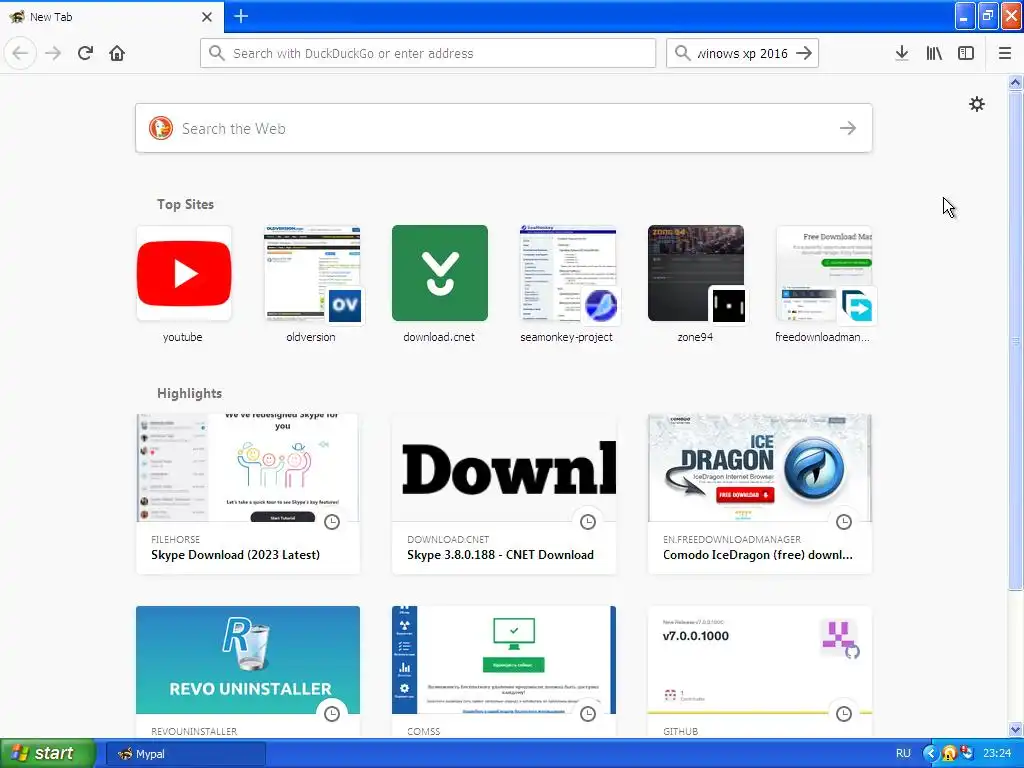The height and width of the screenshot is (768, 1024).
Task: Open the download.cnet top site tile
Action: click(x=440, y=273)
